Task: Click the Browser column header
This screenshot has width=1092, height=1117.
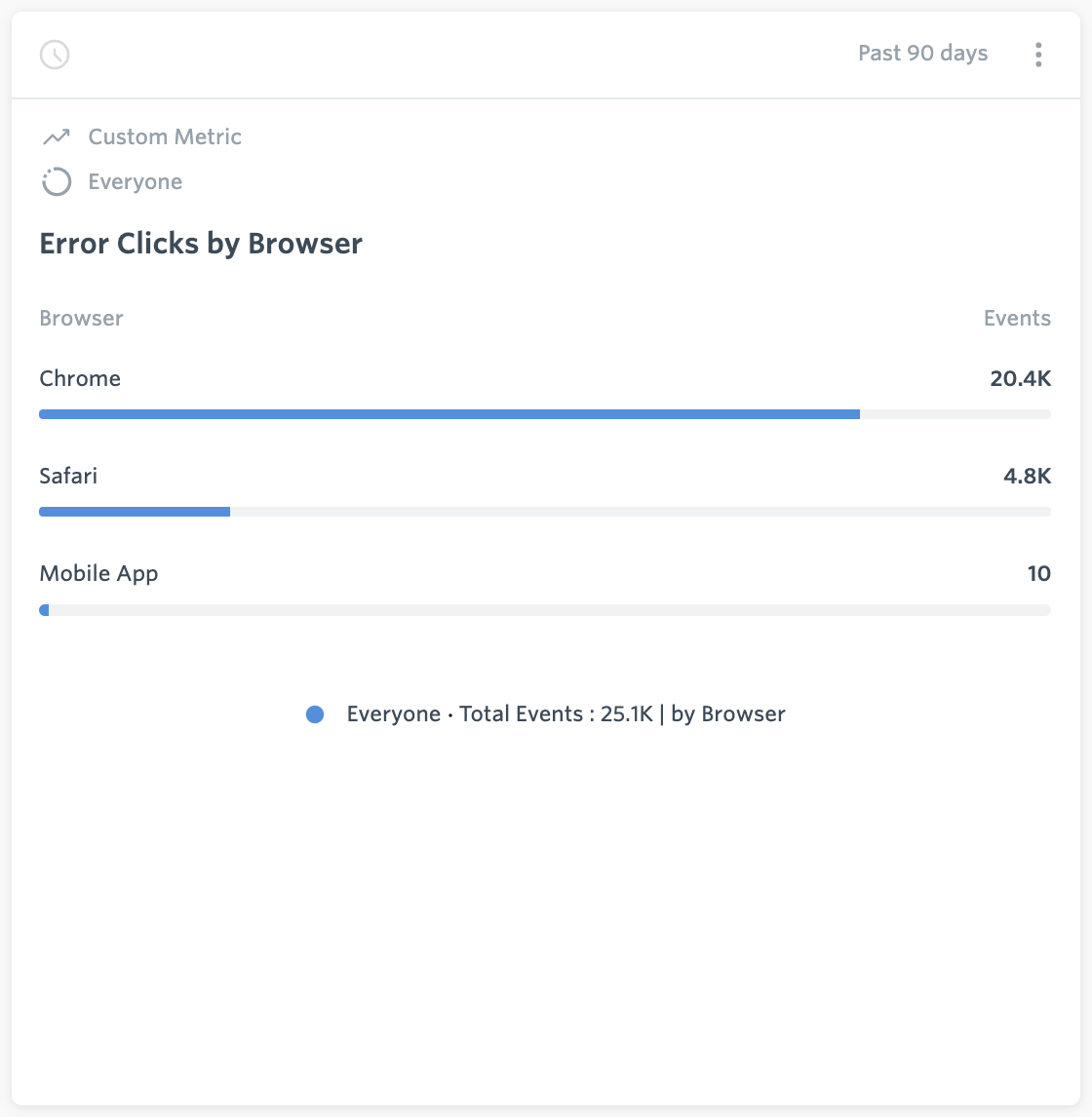Action: point(81,318)
